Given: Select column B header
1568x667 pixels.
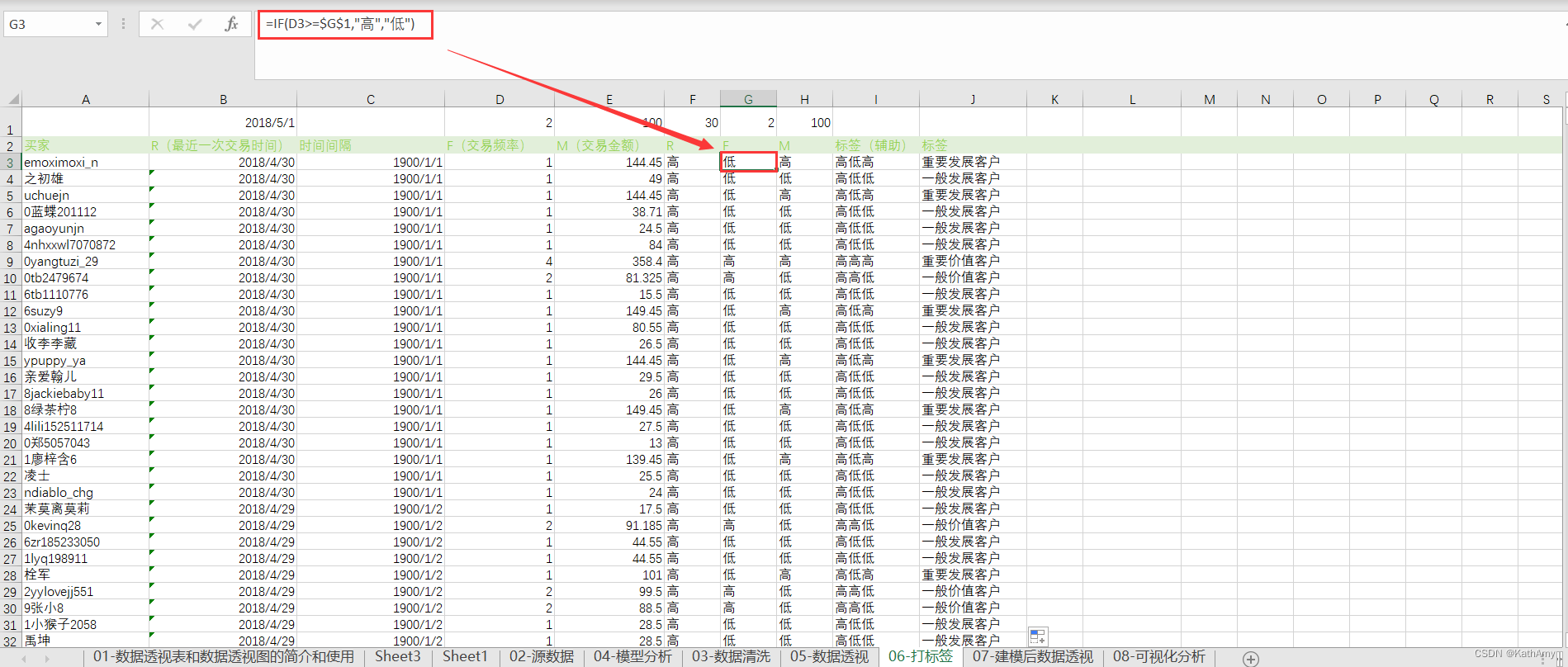Looking at the screenshot, I should 223,99.
